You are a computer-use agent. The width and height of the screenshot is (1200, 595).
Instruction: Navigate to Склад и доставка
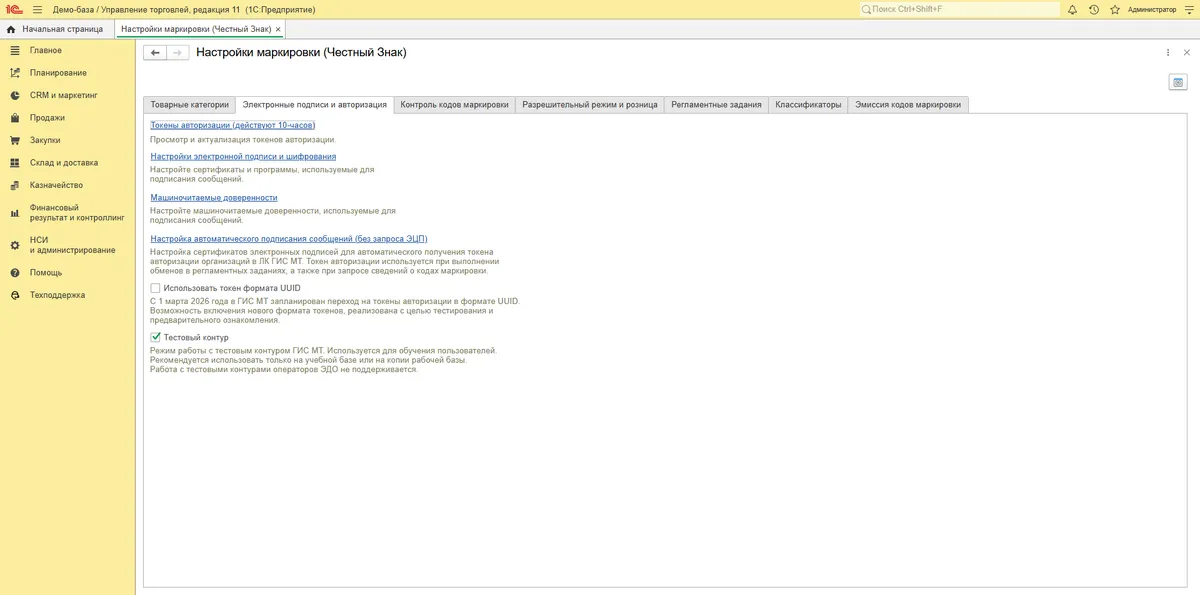[x=64, y=163]
